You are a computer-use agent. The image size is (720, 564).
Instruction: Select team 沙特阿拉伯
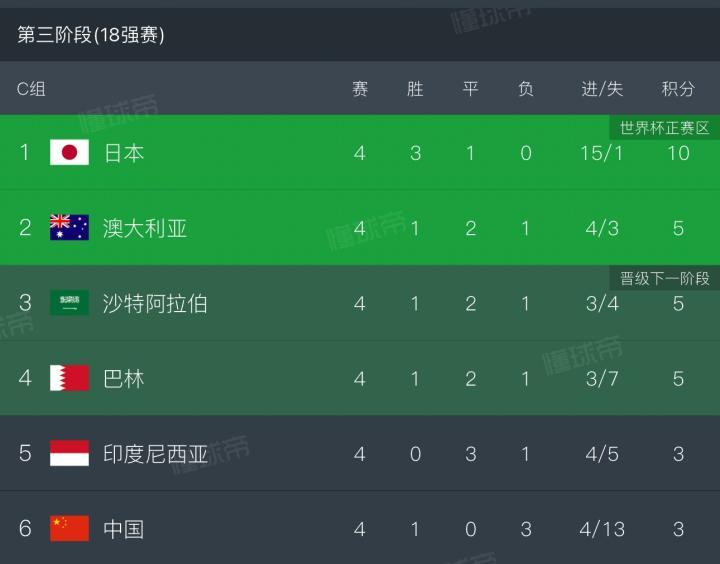pos(155,303)
